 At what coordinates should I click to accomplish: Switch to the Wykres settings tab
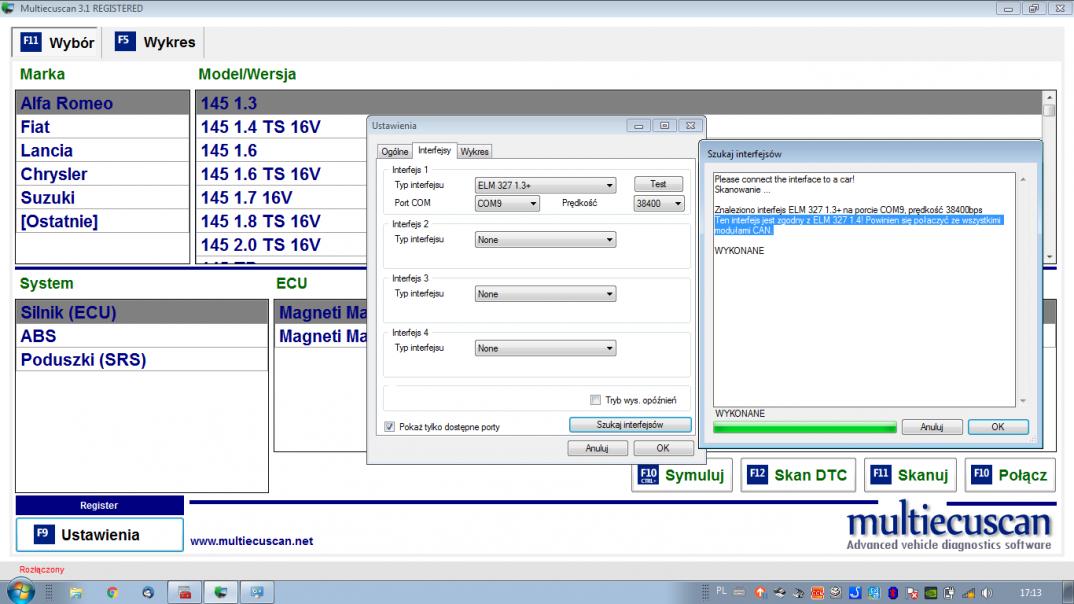pos(474,151)
